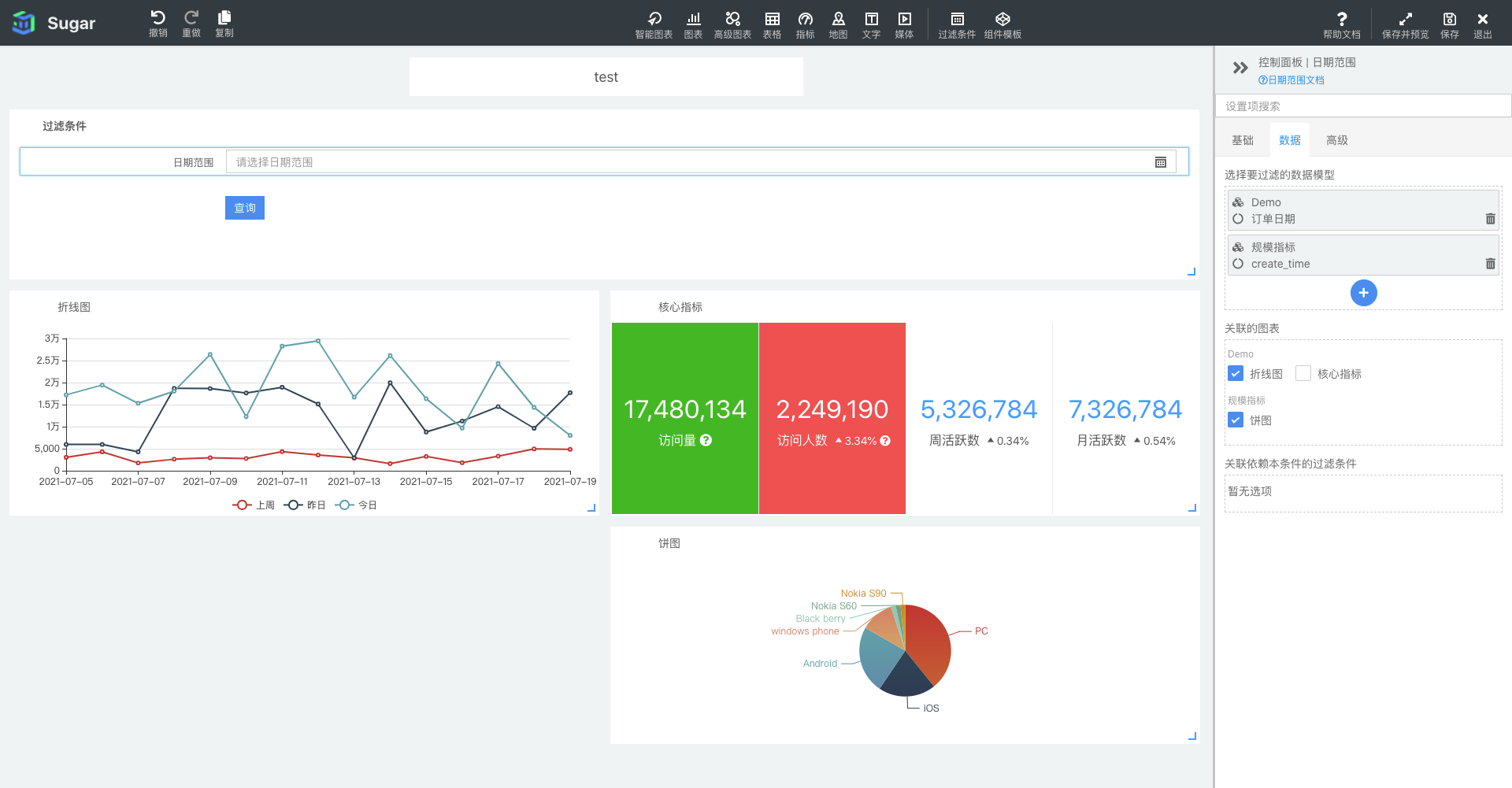Toggle the 饼图 checkbox
The image size is (1512, 788).
click(1236, 420)
